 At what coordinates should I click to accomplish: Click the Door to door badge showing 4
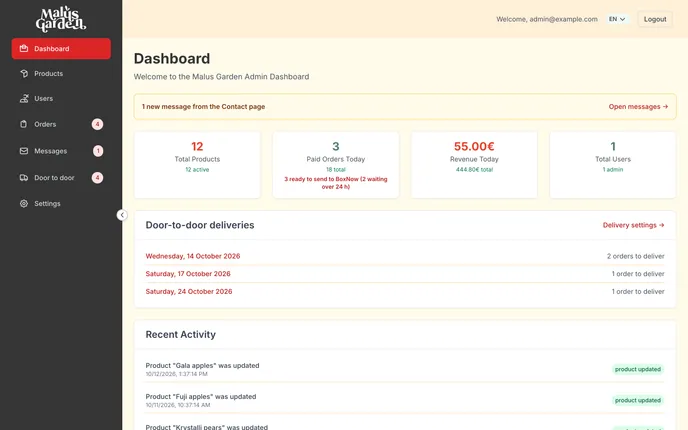click(x=97, y=178)
